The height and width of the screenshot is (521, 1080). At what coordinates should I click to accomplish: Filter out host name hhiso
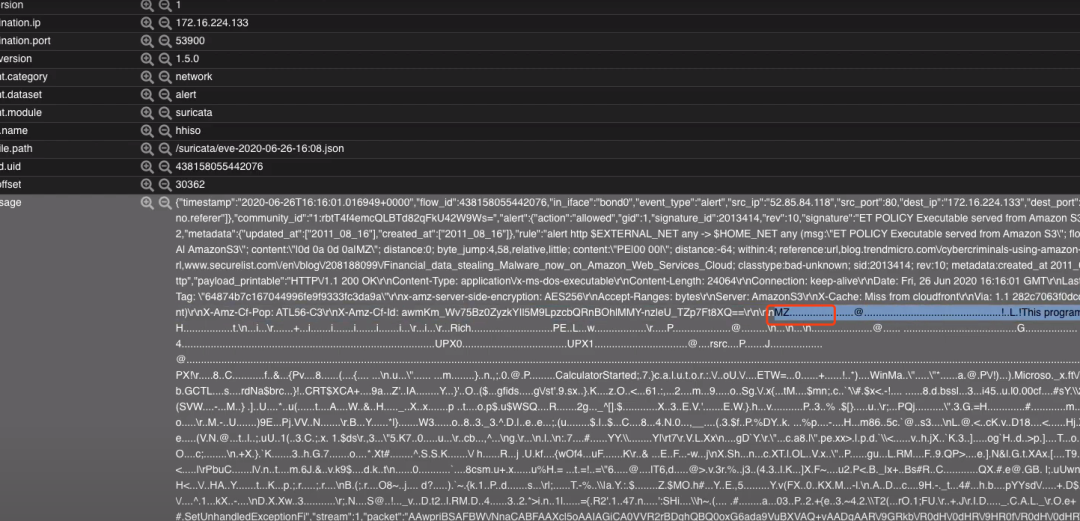tap(165, 130)
